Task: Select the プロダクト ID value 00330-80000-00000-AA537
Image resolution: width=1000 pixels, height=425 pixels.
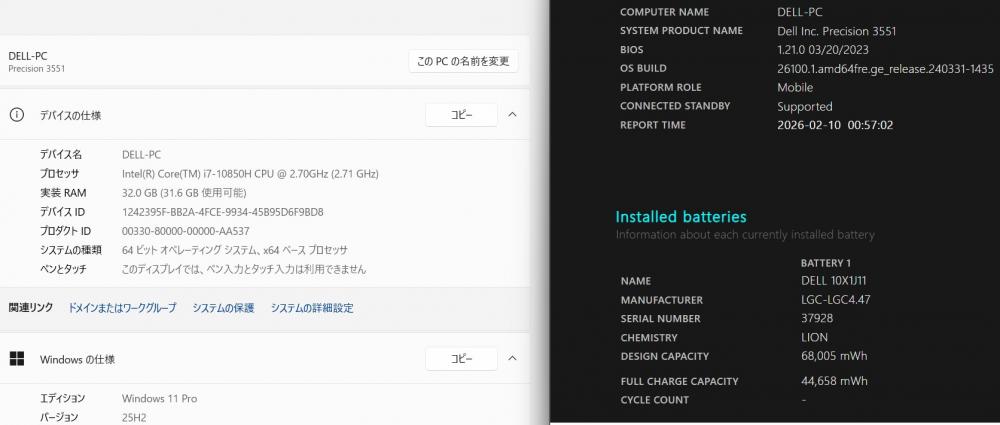Action: point(186,231)
